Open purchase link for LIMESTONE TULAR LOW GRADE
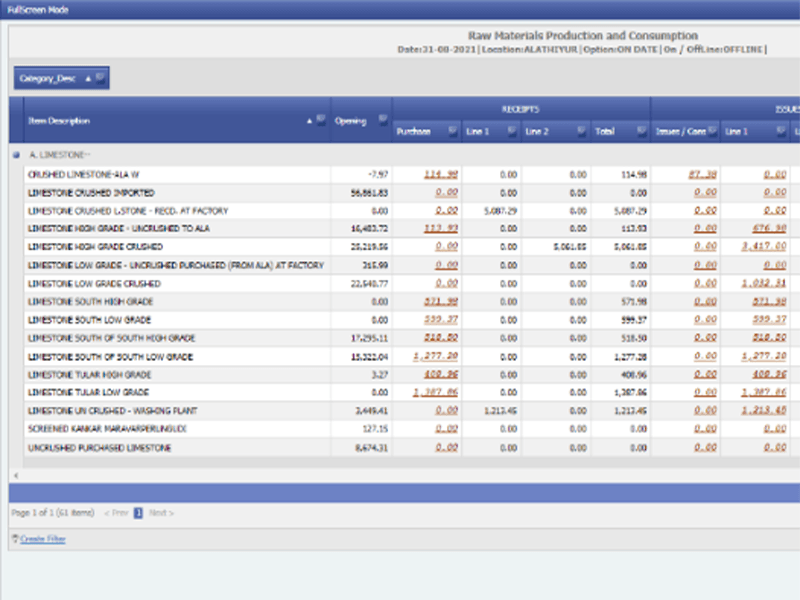800x600 pixels. tap(435, 392)
